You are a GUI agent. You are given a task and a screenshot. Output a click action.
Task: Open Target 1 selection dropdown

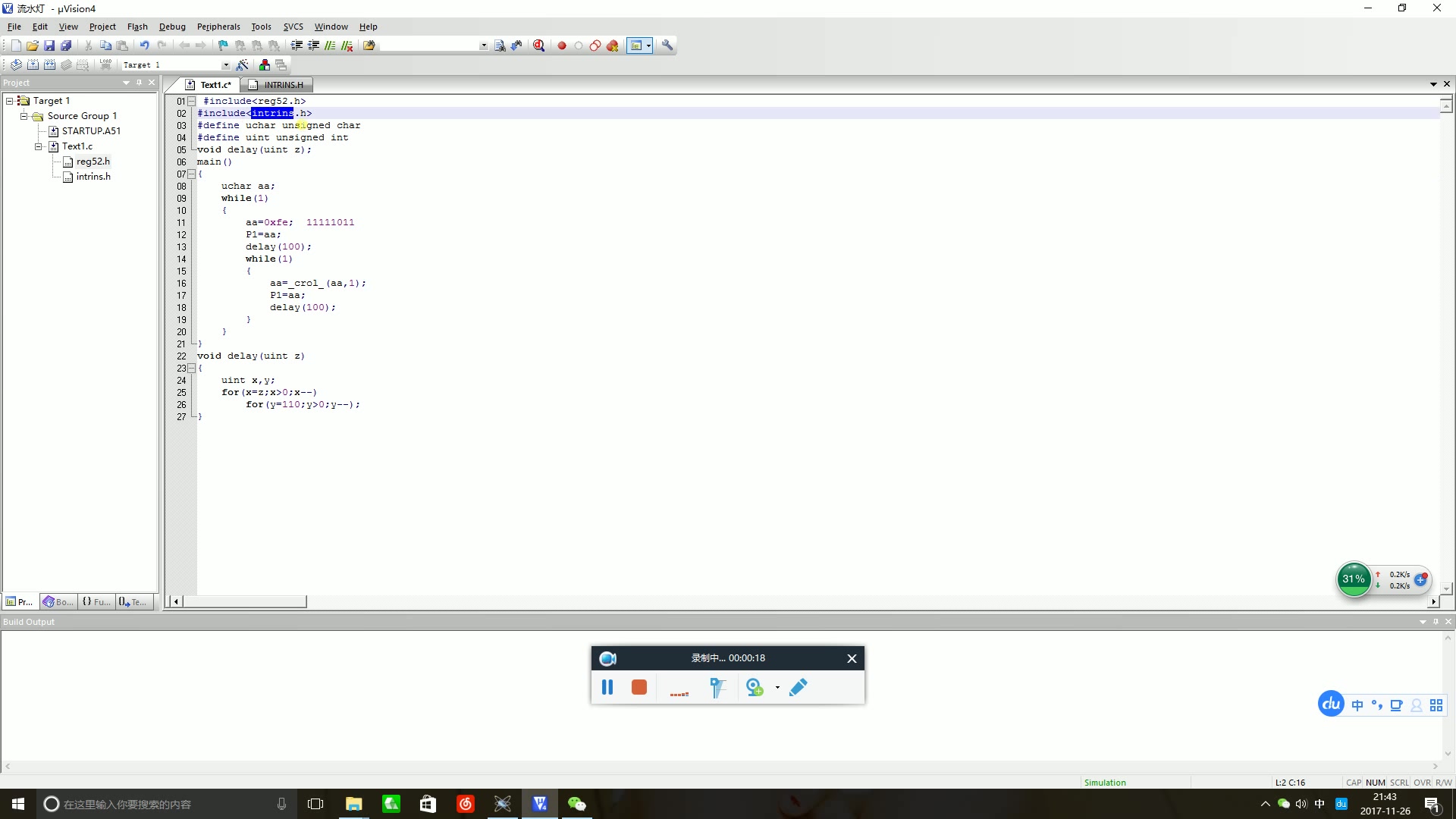pos(225,65)
